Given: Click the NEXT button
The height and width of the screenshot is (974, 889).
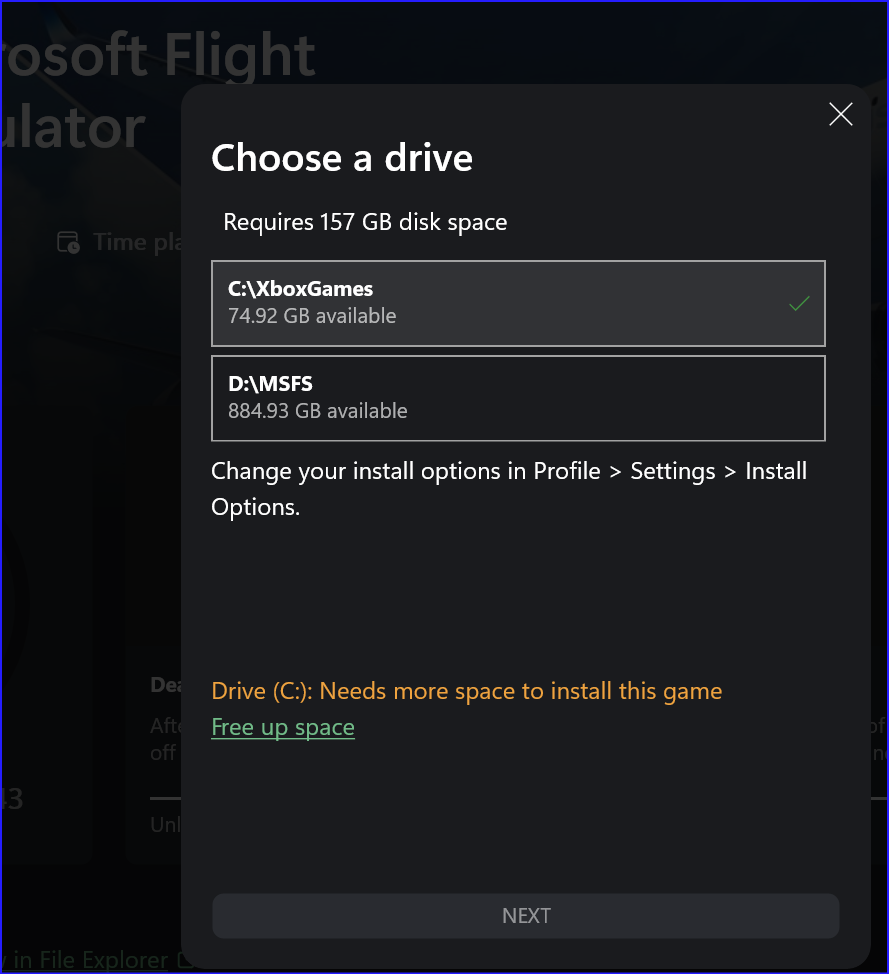Looking at the screenshot, I should (x=526, y=916).
